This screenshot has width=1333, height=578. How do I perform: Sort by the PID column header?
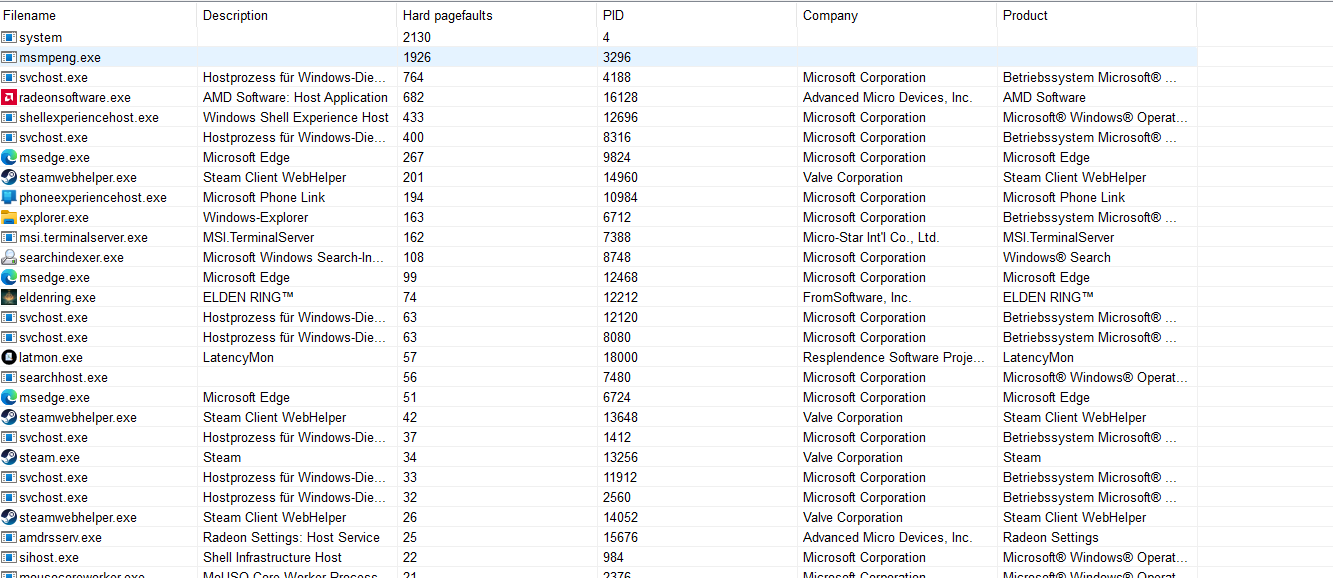click(x=697, y=15)
